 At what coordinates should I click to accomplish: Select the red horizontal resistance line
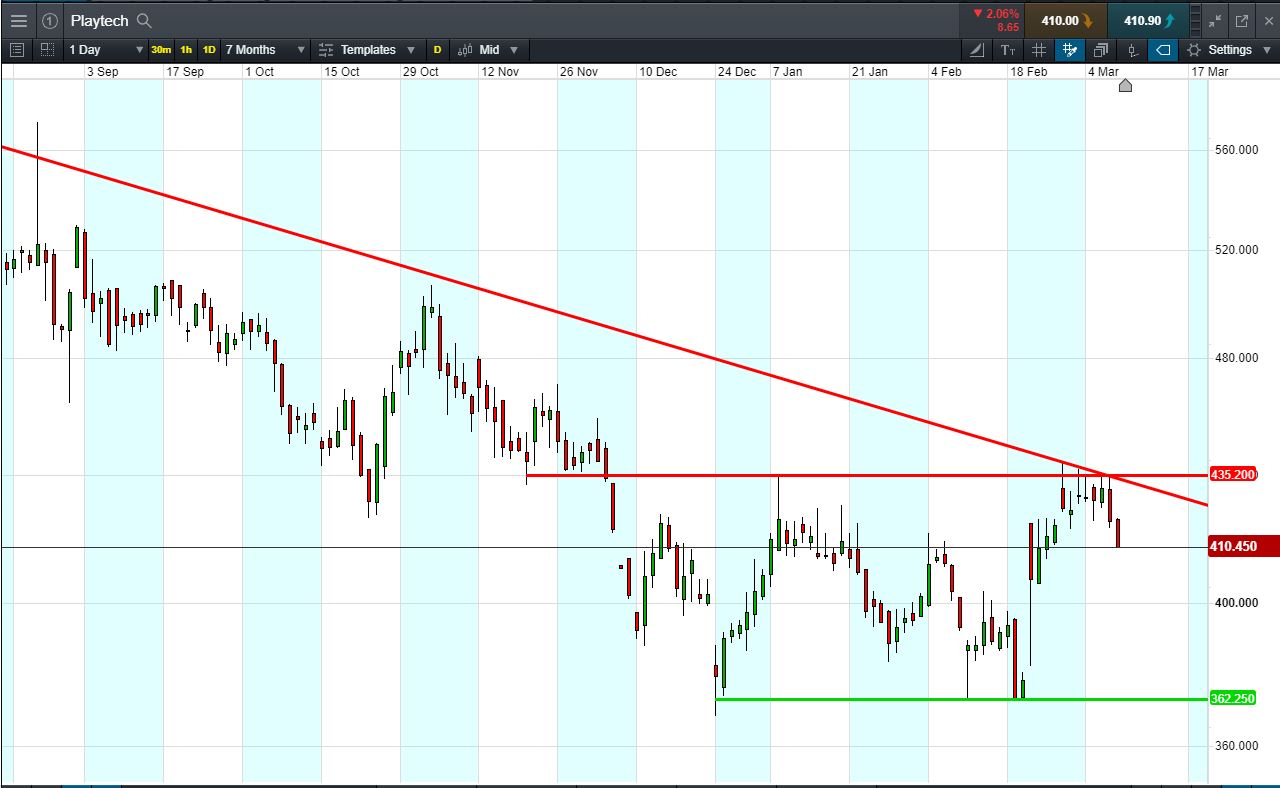[x=866, y=475]
